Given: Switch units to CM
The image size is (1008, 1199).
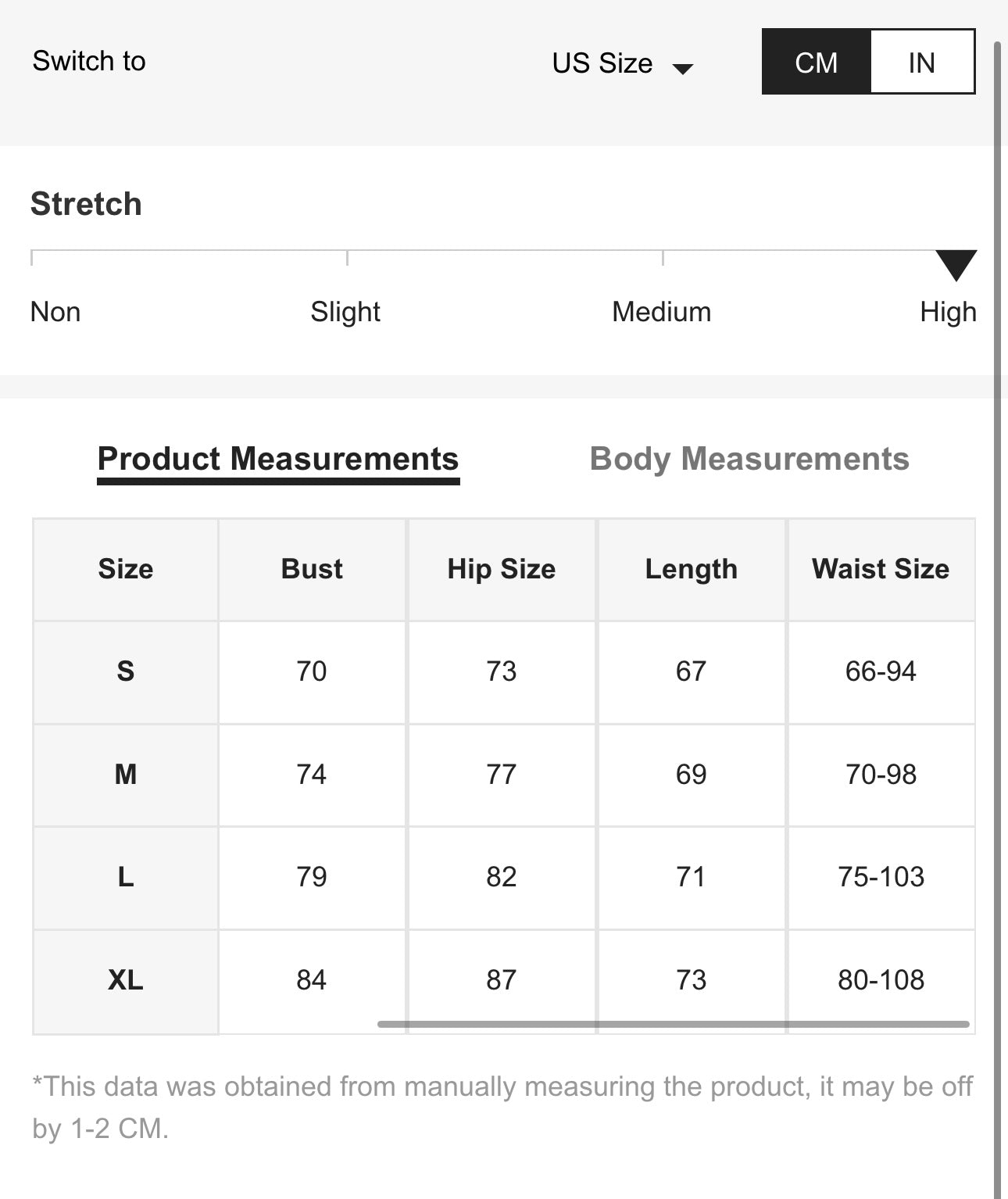Looking at the screenshot, I should 816,63.
